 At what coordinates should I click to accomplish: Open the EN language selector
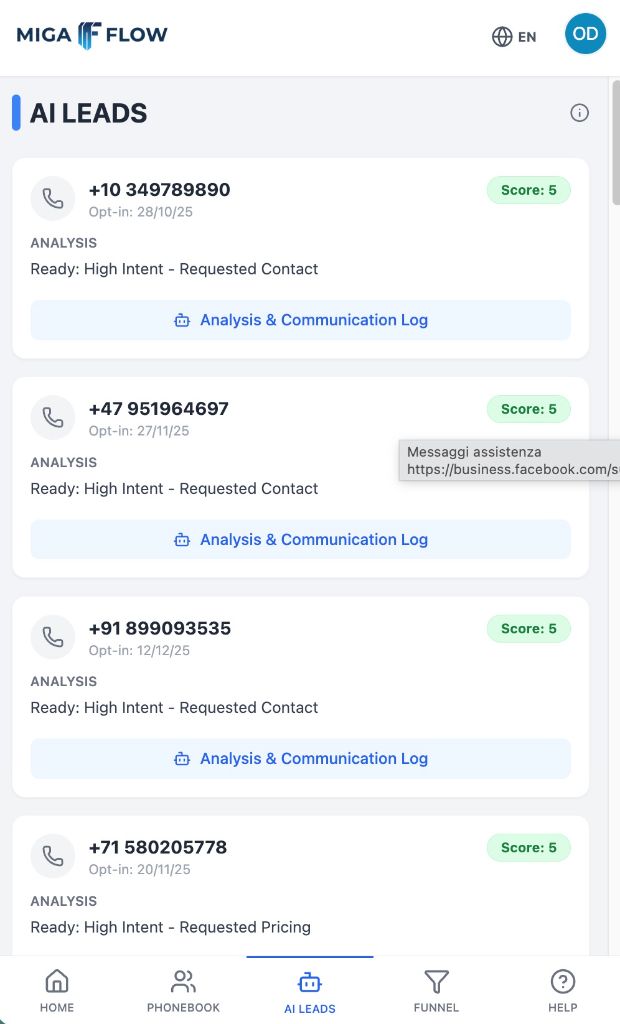pos(514,36)
